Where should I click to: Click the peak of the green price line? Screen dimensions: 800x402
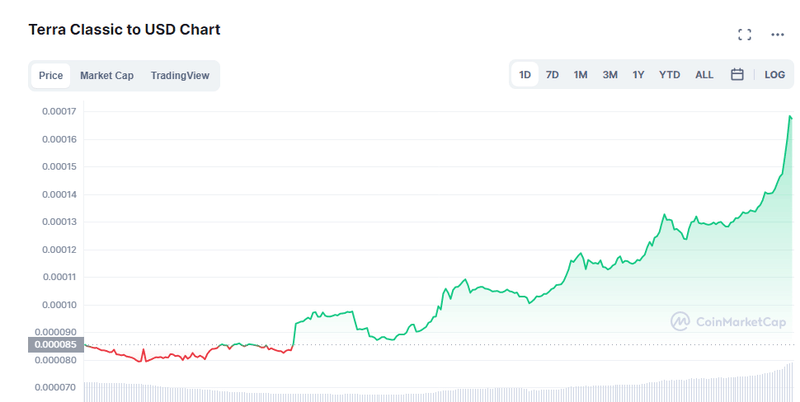point(790,117)
